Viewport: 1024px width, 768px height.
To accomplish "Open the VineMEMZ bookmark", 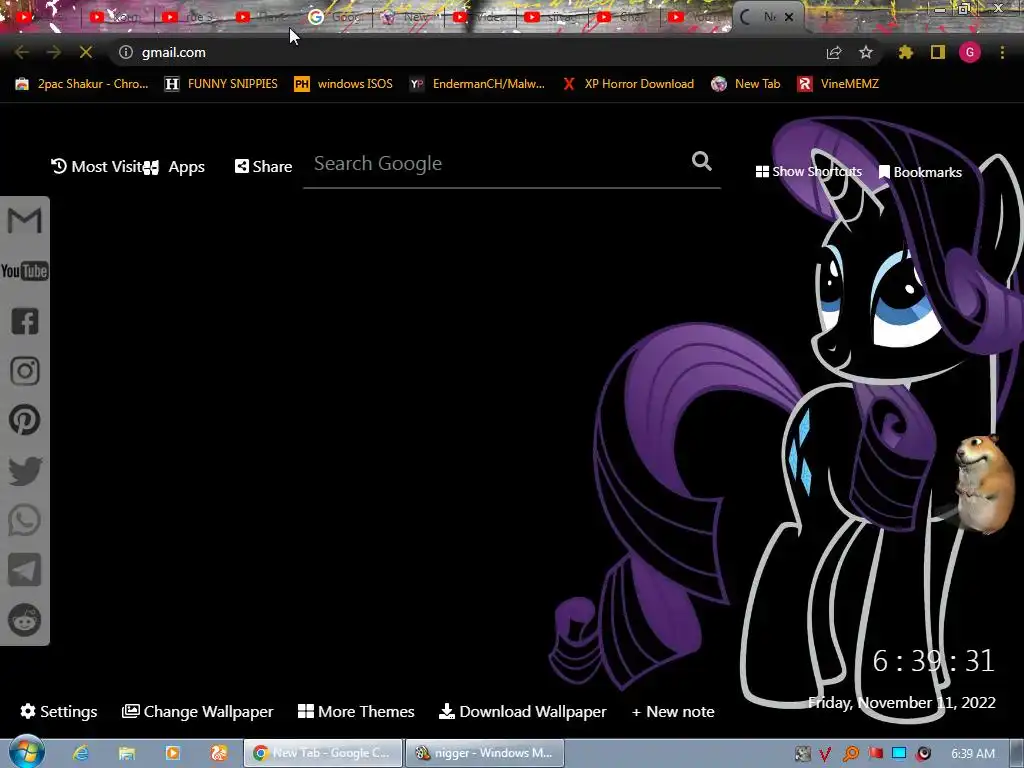I will point(838,84).
